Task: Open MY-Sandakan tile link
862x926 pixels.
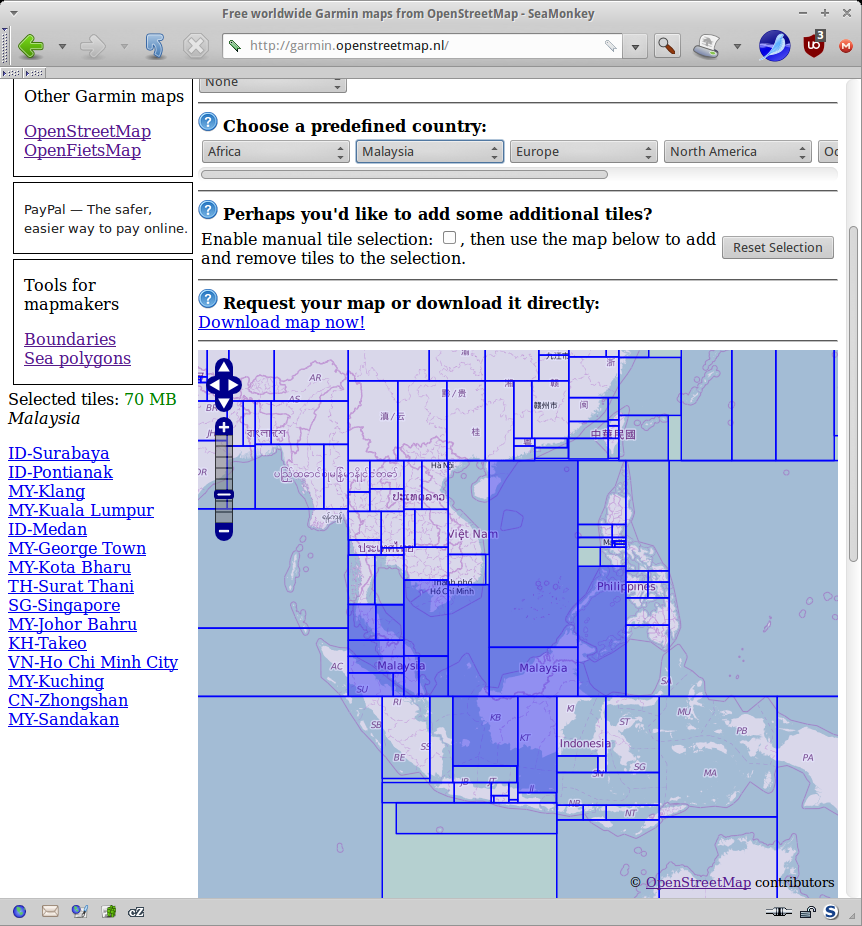Action: (x=63, y=719)
